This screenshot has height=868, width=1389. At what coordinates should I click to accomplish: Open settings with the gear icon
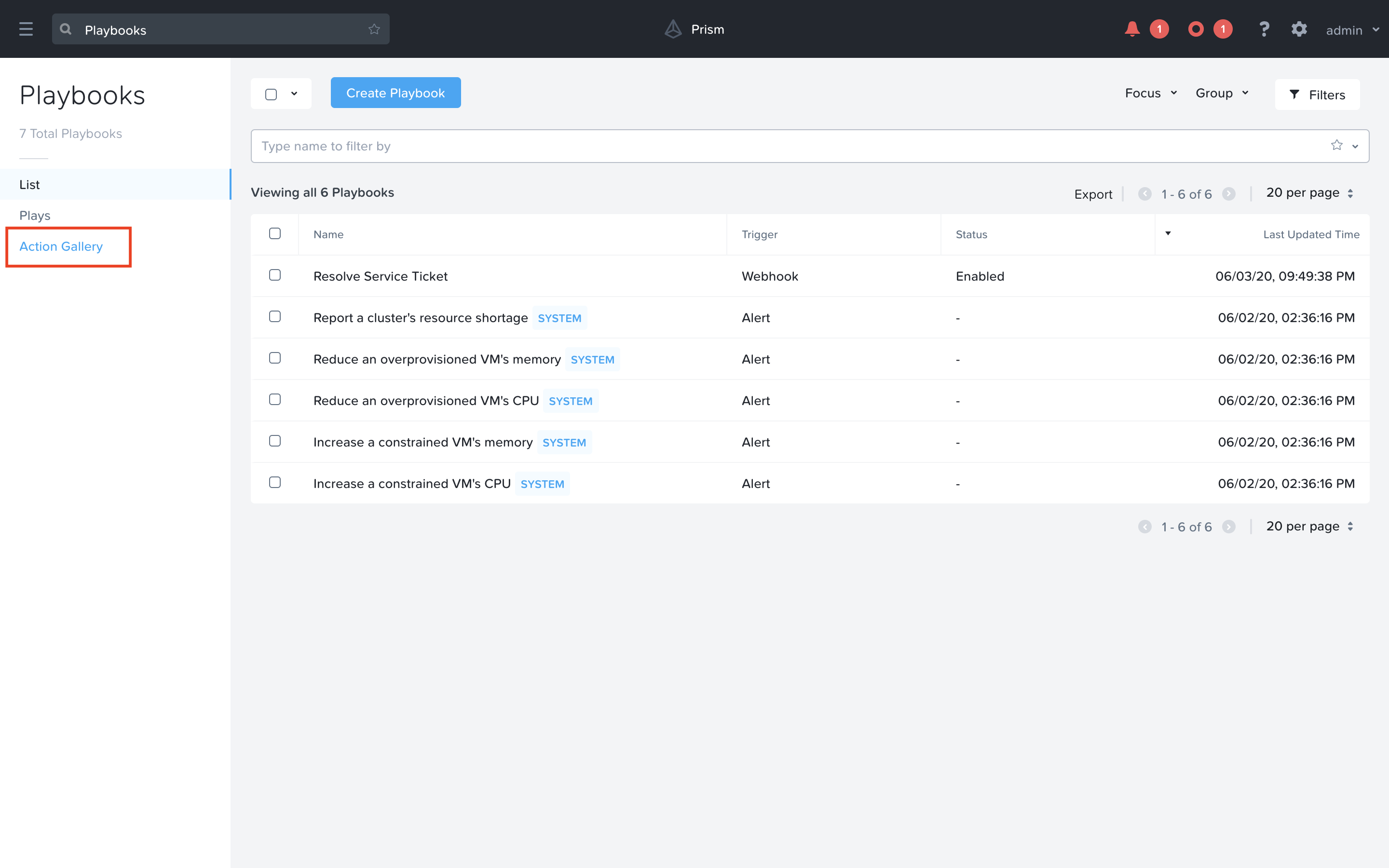tap(1299, 29)
